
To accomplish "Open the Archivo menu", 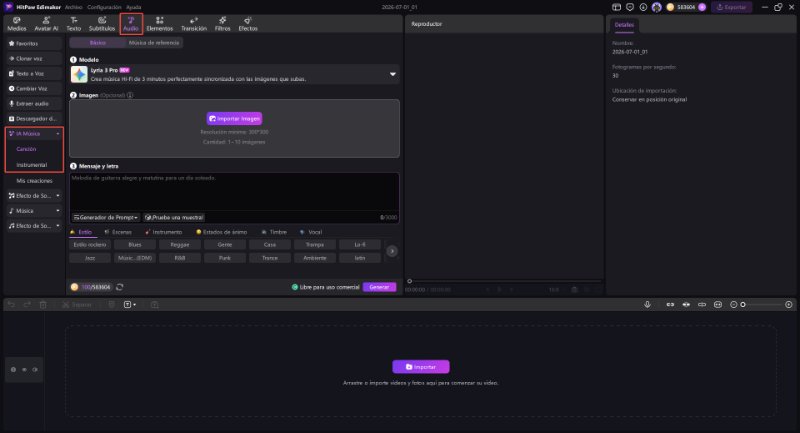I will click(73, 7).
